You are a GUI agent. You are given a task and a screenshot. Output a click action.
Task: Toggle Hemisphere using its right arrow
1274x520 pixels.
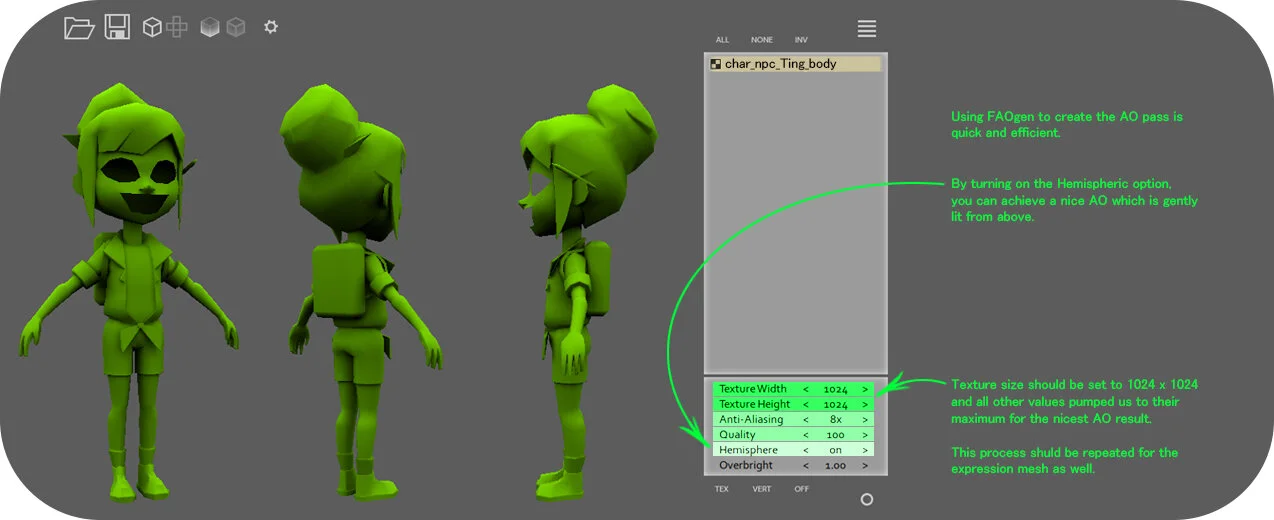tap(865, 450)
